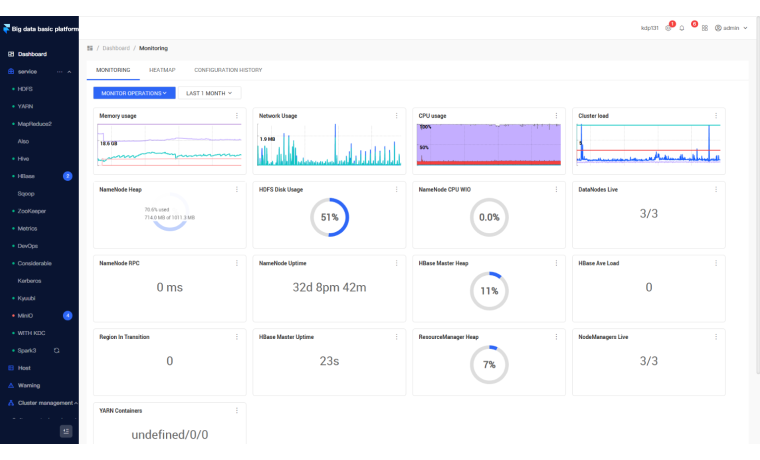Open the Memory usage widget kebab menu

pyautogui.click(x=237, y=115)
